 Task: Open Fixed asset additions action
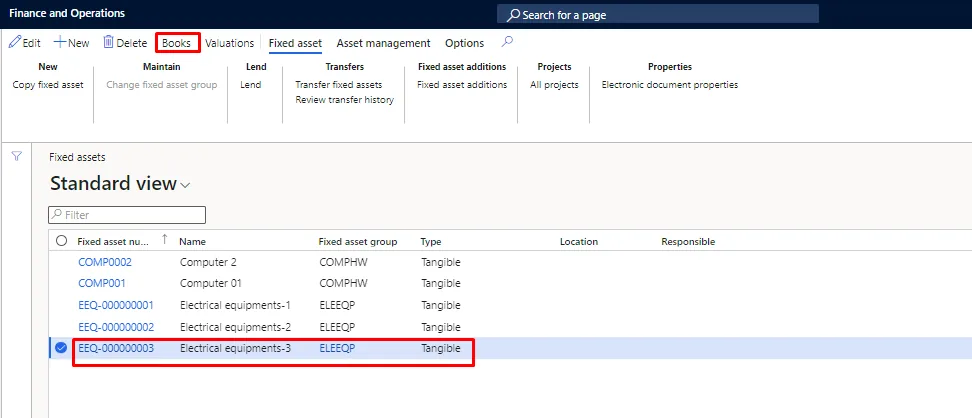(462, 85)
